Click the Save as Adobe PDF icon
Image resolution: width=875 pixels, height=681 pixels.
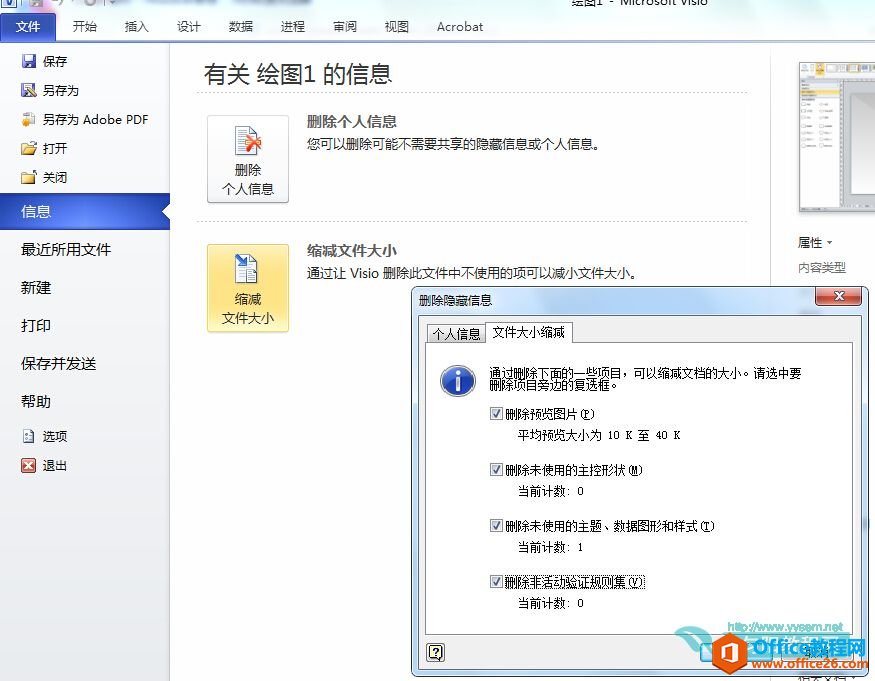pos(28,119)
